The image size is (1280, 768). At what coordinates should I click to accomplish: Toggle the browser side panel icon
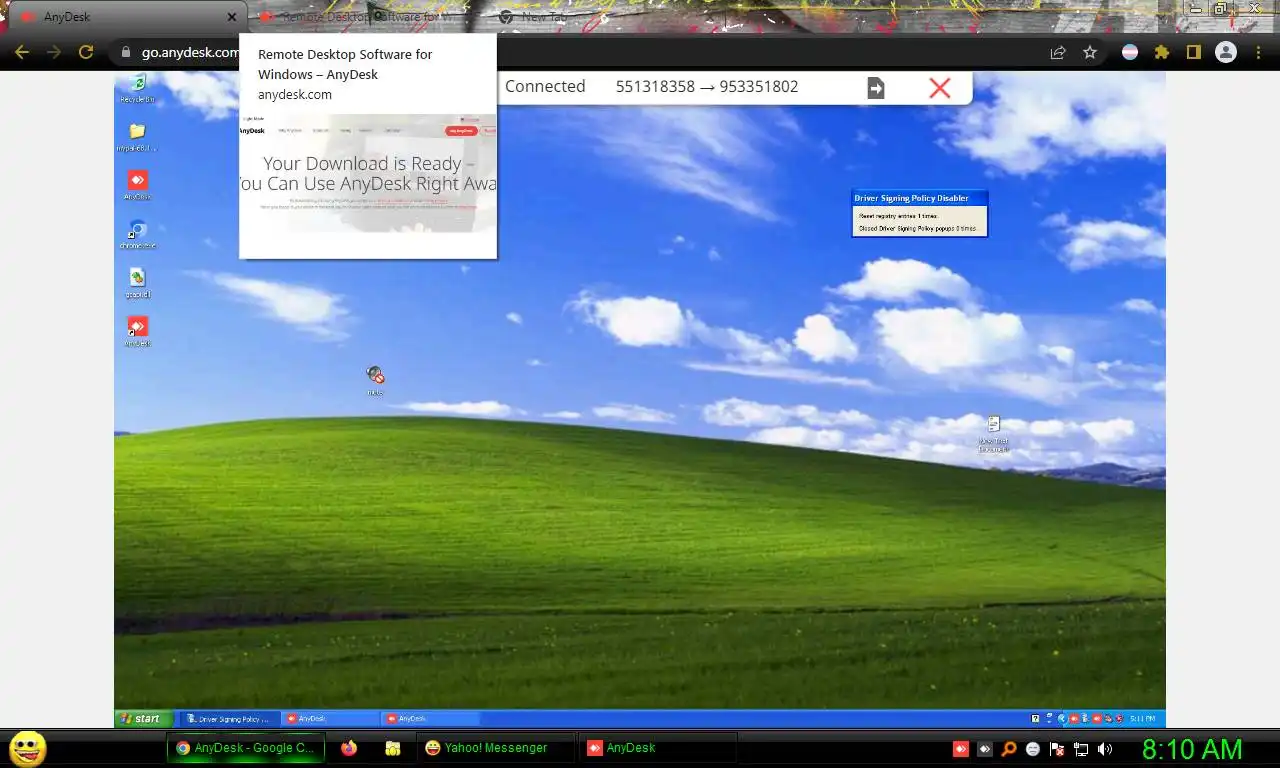click(1193, 52)
